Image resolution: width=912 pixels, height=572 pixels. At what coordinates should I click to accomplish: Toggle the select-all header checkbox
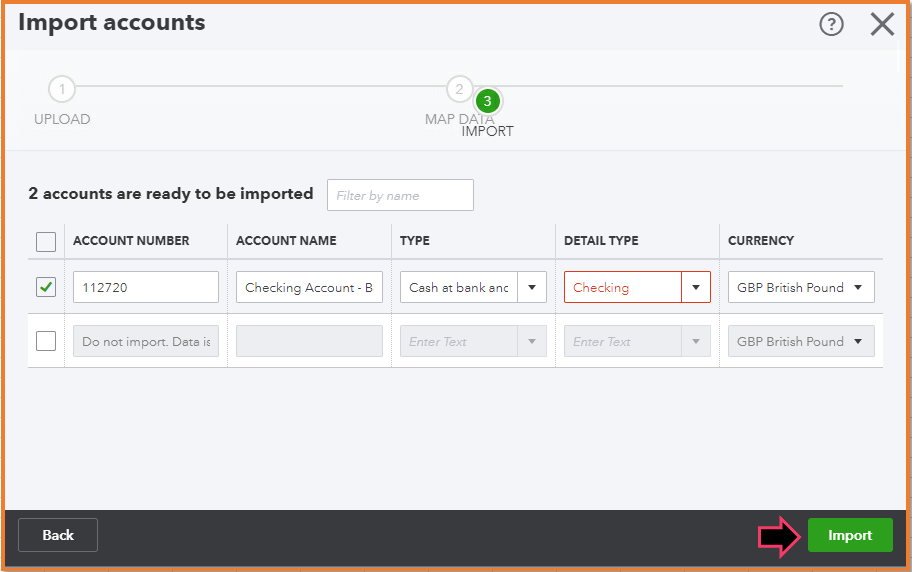click(x=46, y=241)
